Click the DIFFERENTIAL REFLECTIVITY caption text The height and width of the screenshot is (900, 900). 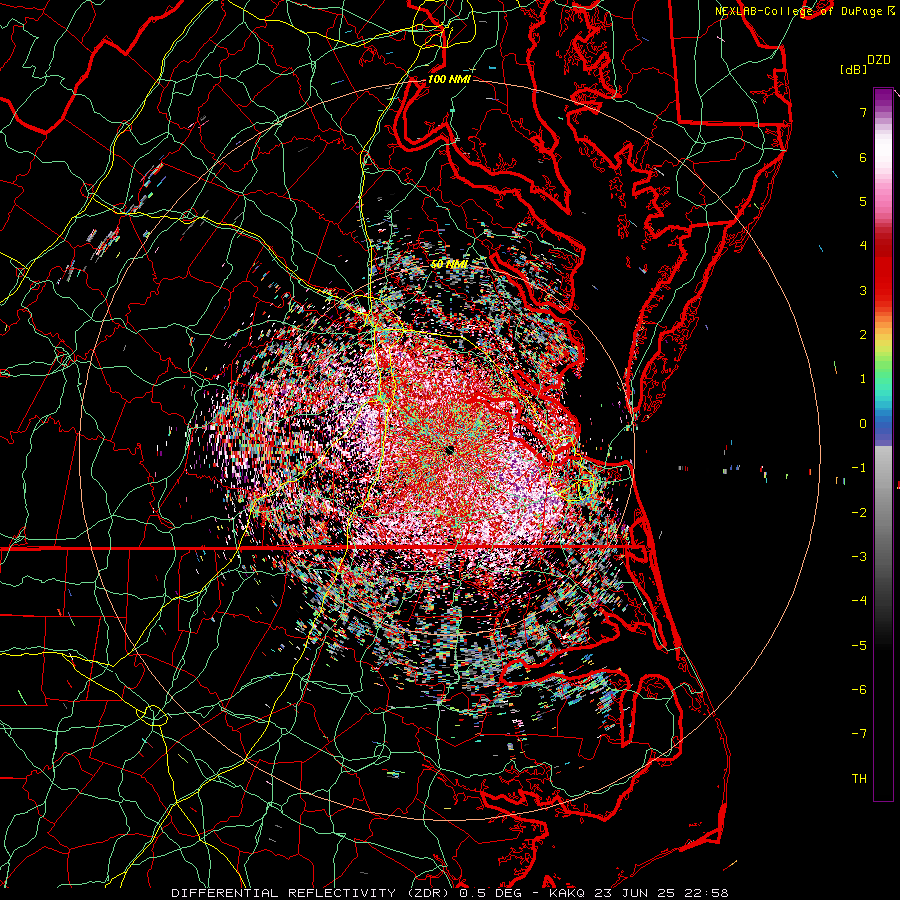click(284, 893)
